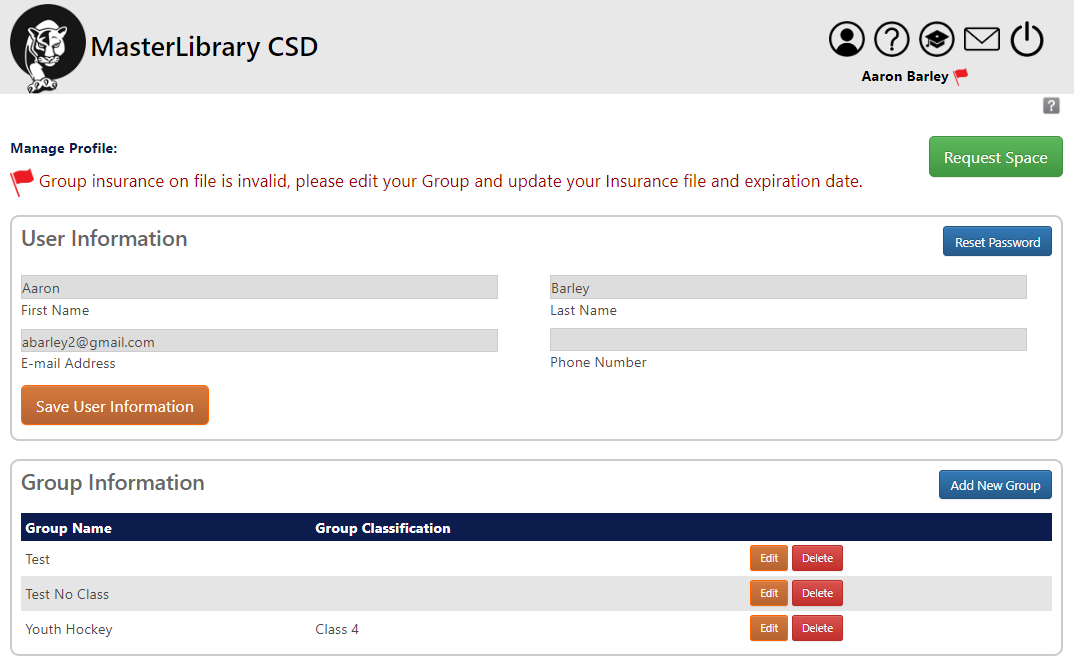1074x666 pixels.
Task: Click the User Information heading
Action: 104,238
